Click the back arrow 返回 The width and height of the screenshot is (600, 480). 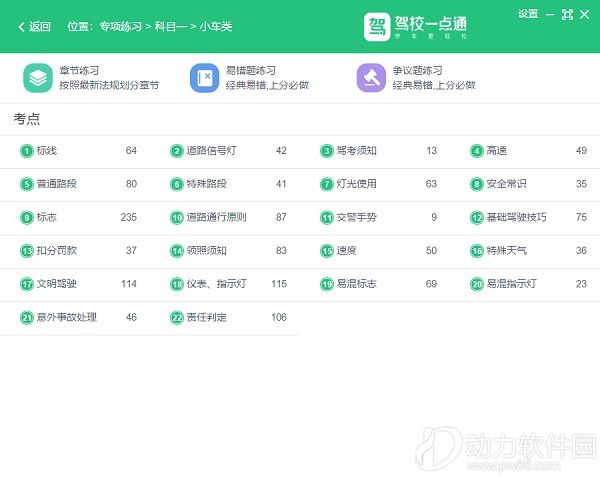pos(34,26)
